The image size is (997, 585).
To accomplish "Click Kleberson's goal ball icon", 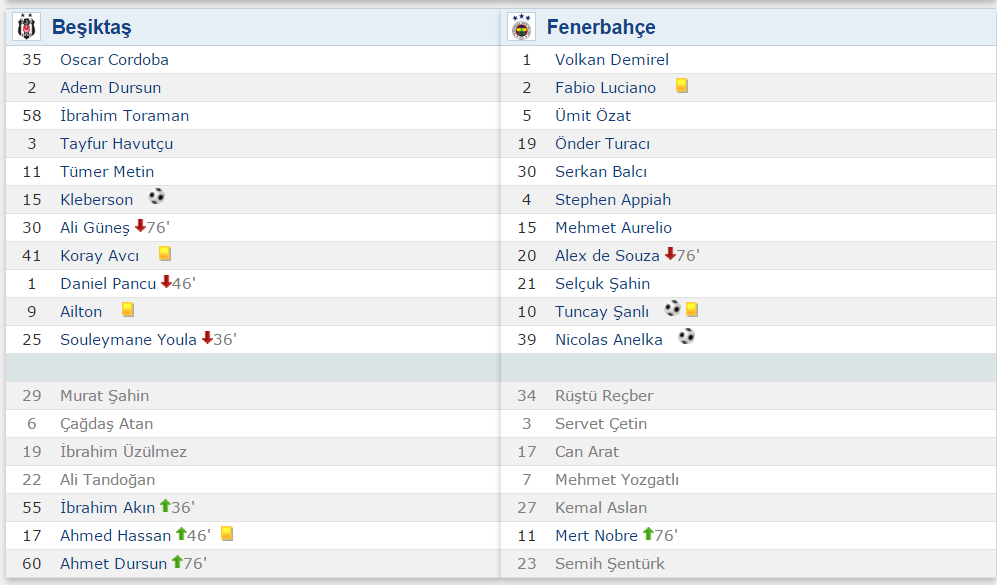I will click(156, 197).
